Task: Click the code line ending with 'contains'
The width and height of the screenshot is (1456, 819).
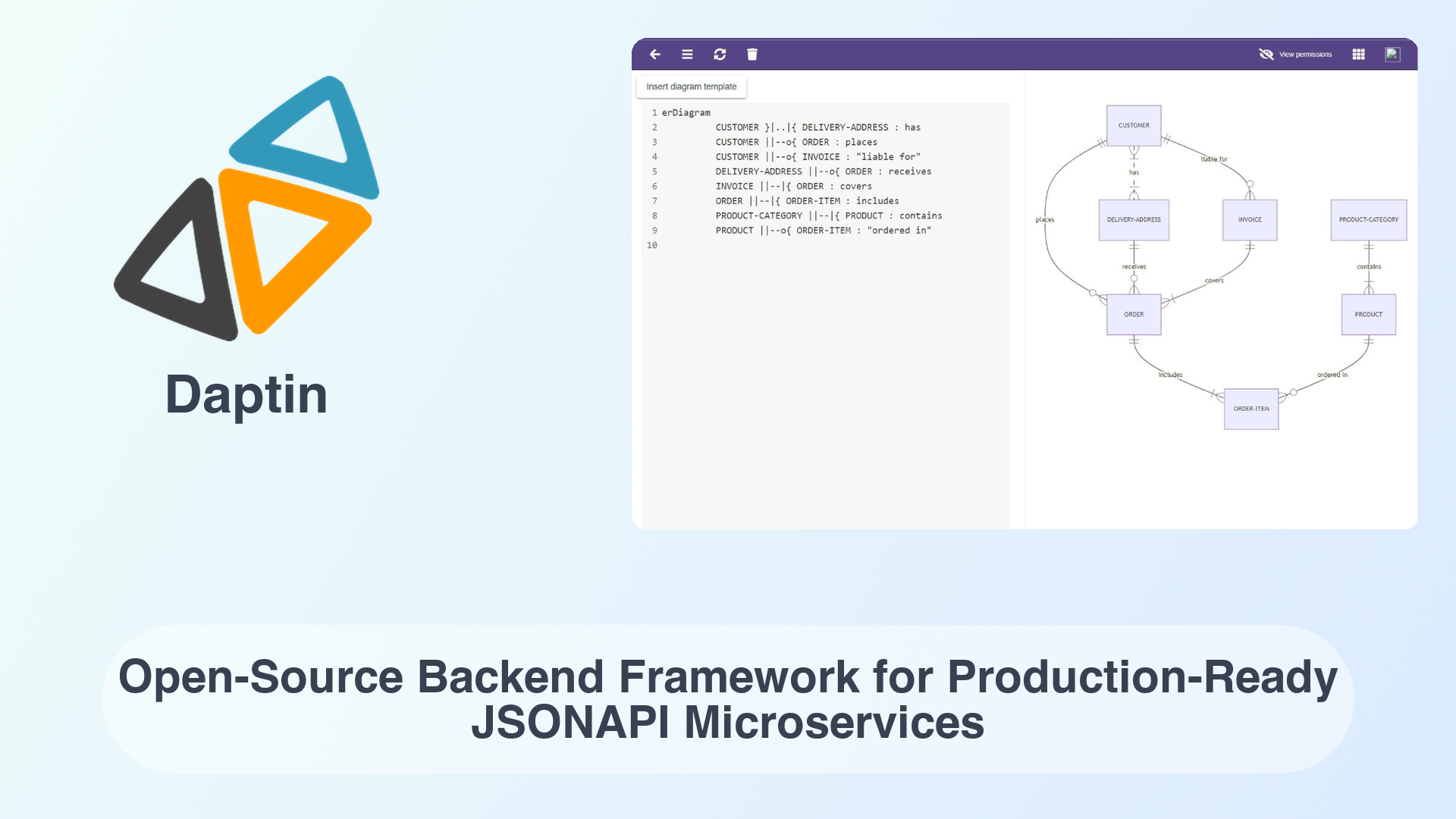Action: click(x=828, y=215)
